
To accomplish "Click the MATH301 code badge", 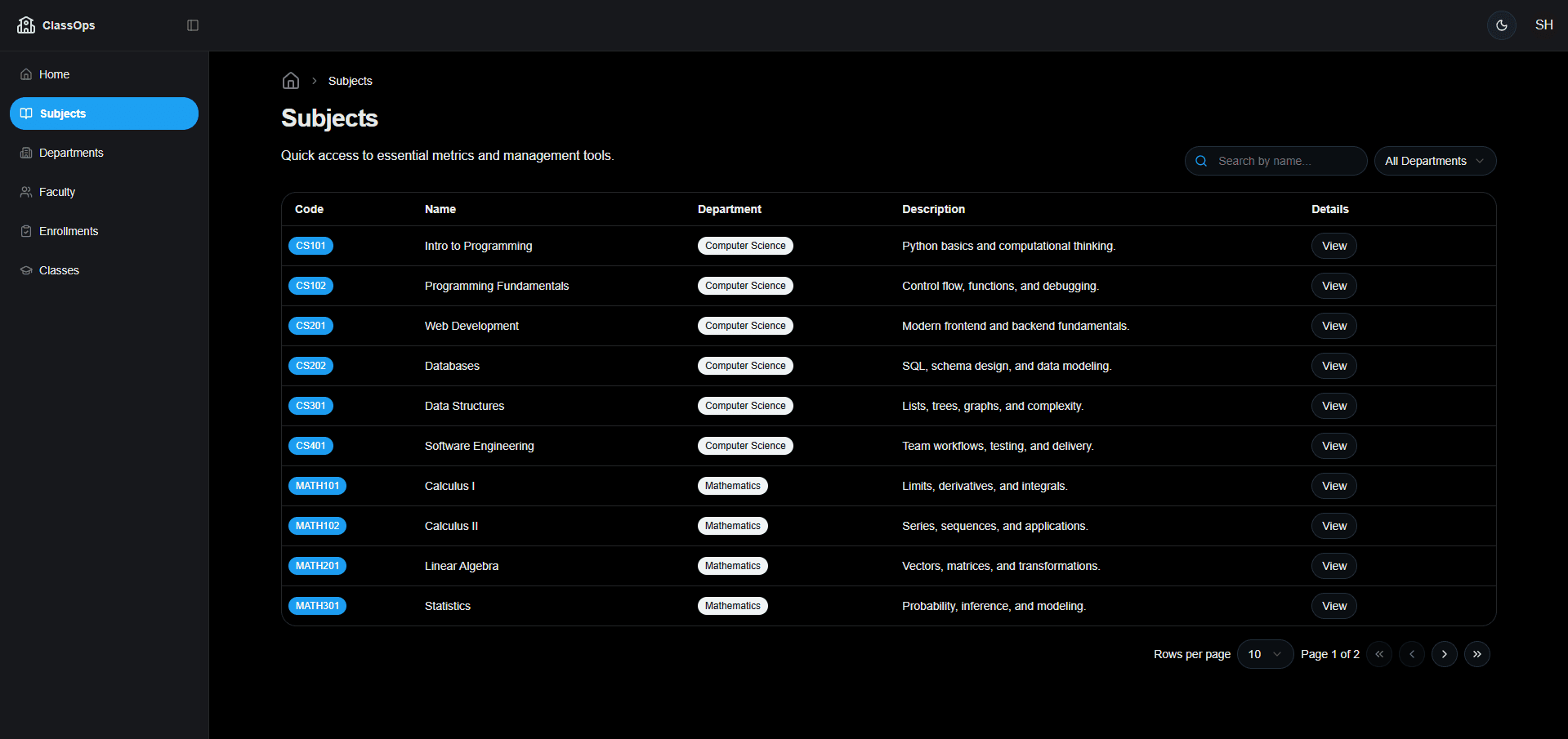I will 317,606.
